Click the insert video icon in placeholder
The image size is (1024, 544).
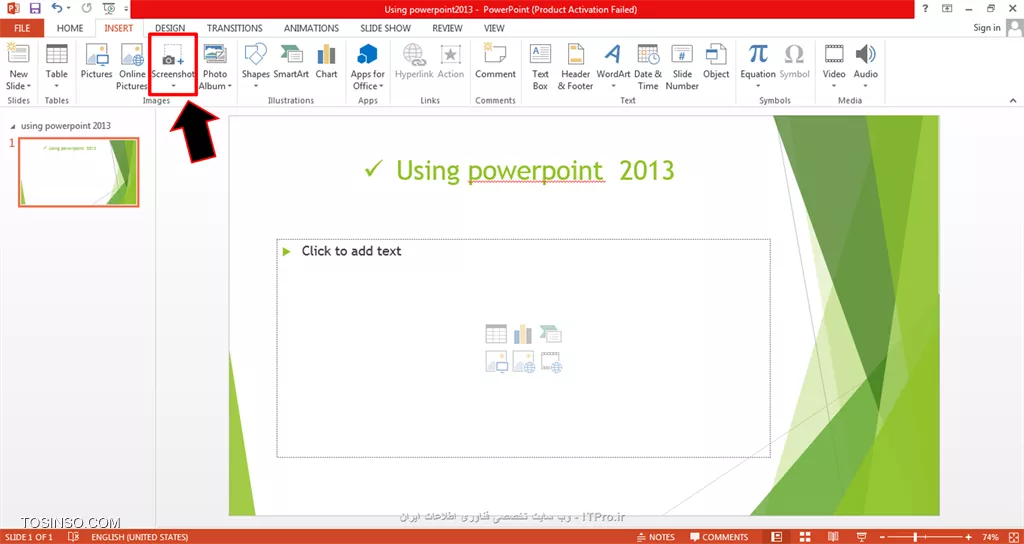[551, 361]
